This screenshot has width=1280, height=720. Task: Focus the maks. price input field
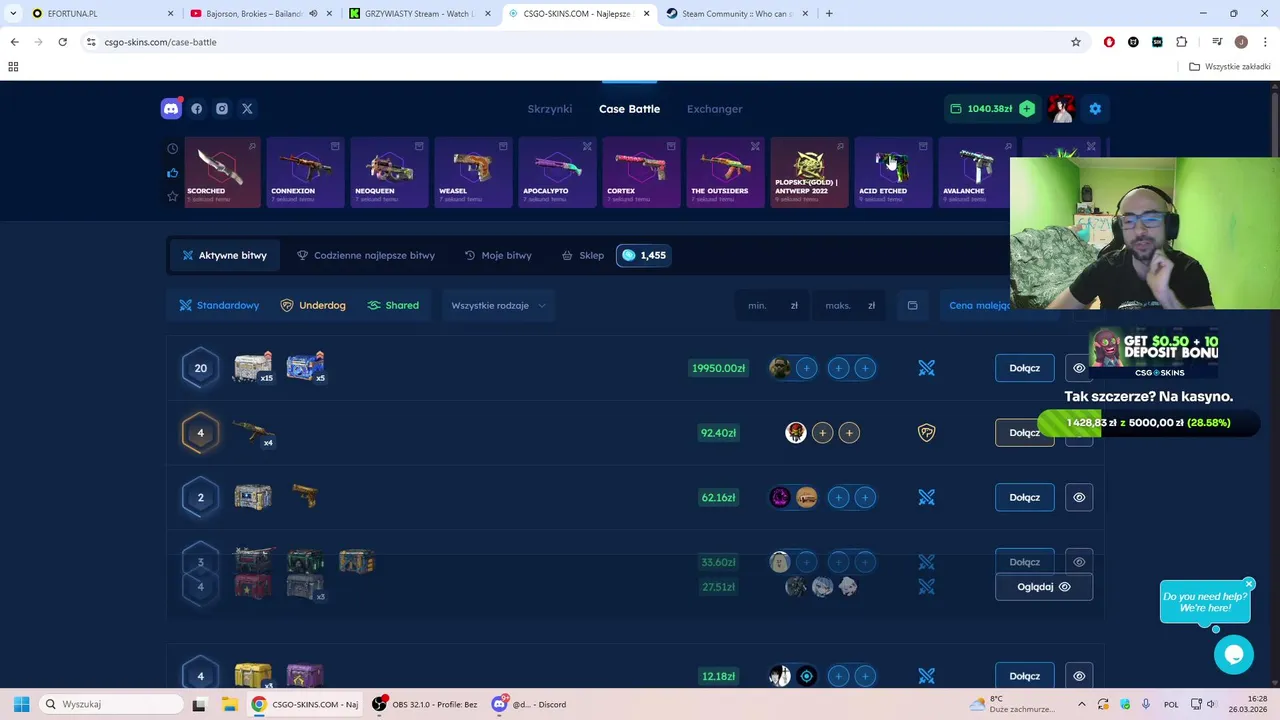click(850, 305)
